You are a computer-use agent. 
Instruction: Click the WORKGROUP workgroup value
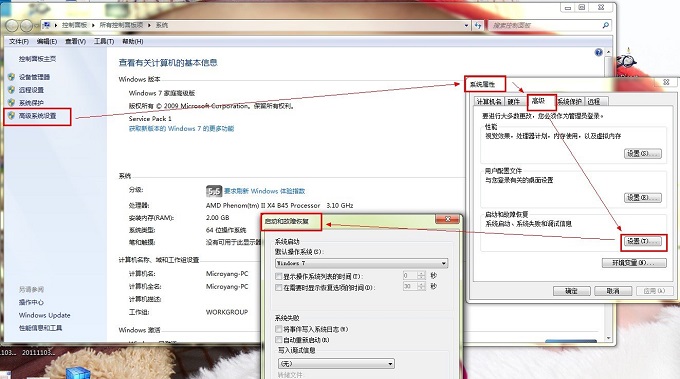pos(227,312)
